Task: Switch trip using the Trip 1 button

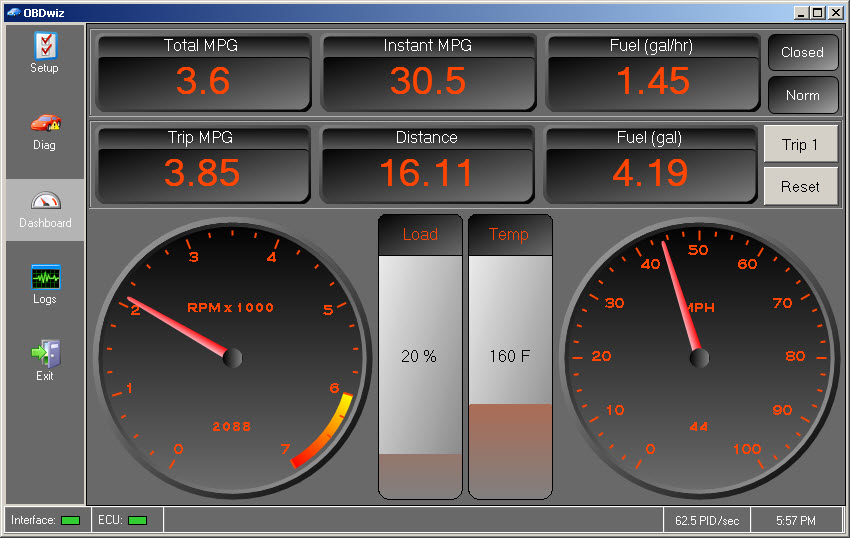Action: click(801, 144)
